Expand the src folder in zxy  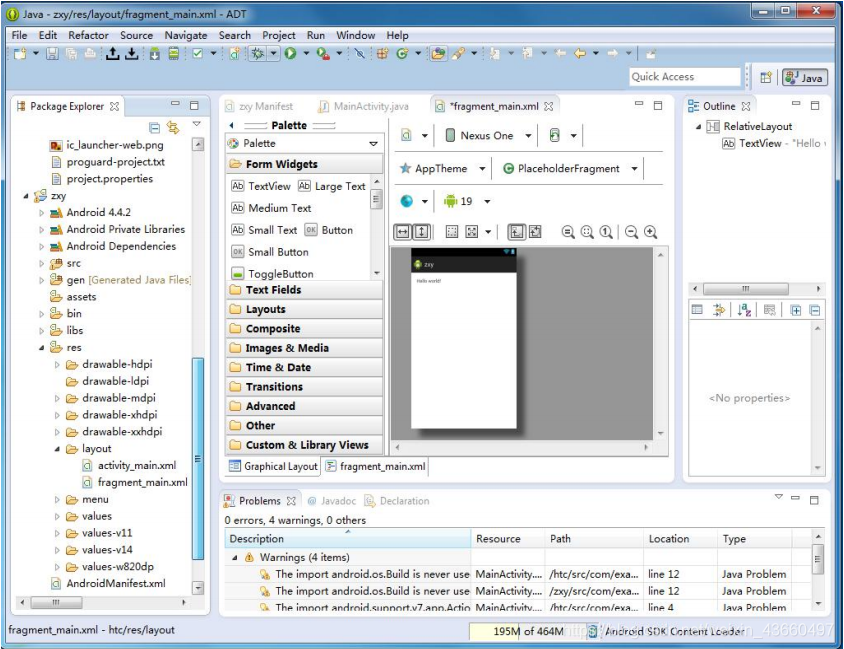click(x=41, y=264)
